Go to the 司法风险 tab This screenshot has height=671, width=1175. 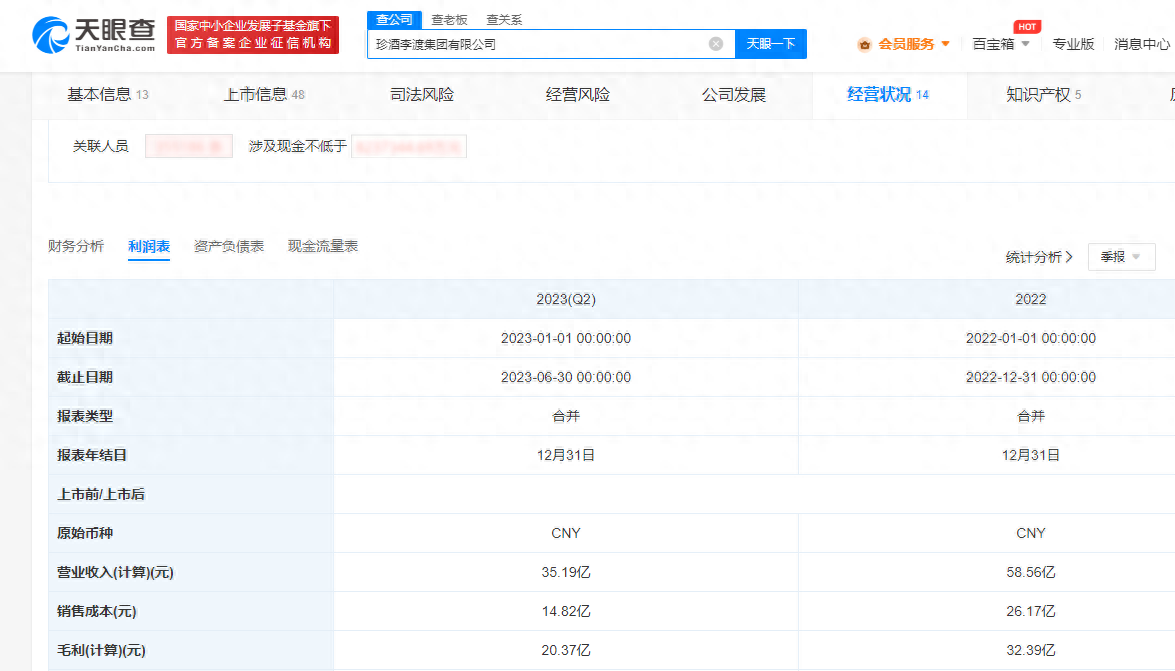coord(422,94)
